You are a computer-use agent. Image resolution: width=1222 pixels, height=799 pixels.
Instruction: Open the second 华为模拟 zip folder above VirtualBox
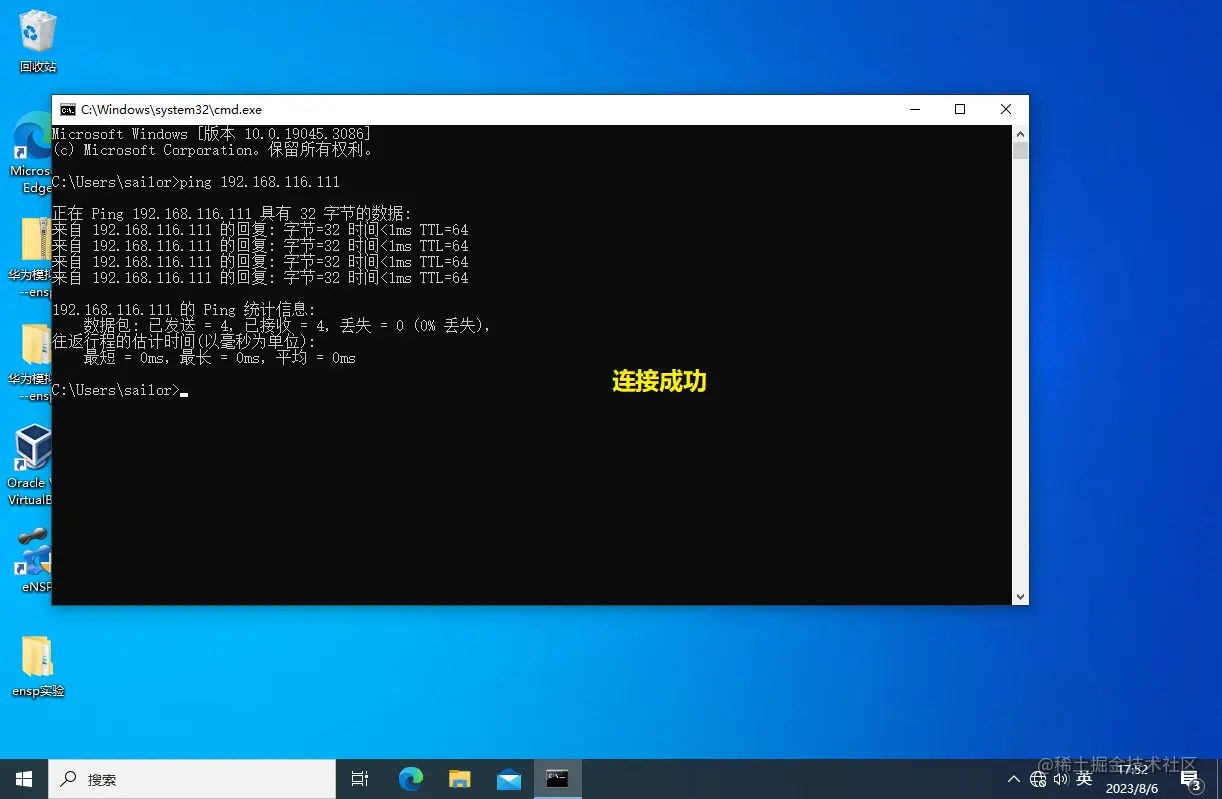point(30,361)
